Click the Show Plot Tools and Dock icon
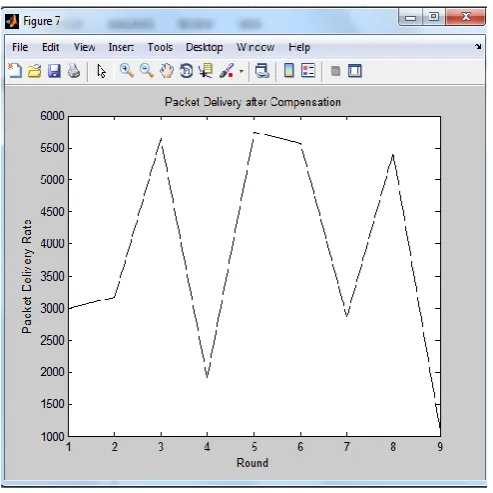The width and height of the screenshot is (493, 493). click(355, 71)
